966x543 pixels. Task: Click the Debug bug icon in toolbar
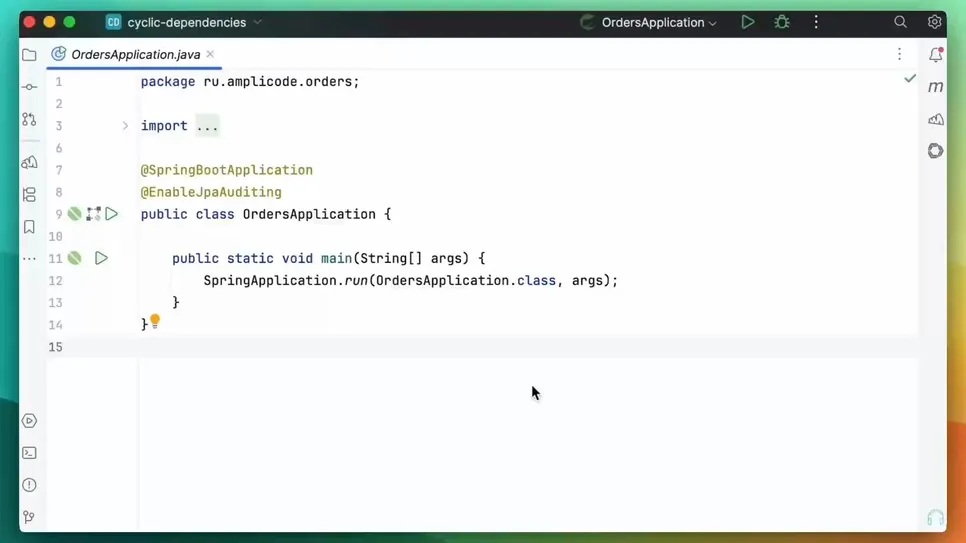(782, 22)
